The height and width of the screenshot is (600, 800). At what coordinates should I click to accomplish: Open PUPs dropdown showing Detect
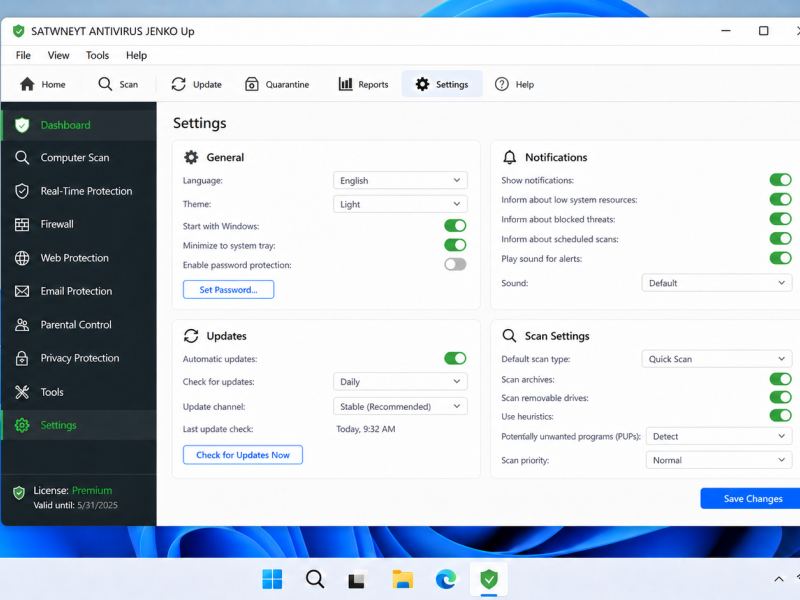coord(719,436)
